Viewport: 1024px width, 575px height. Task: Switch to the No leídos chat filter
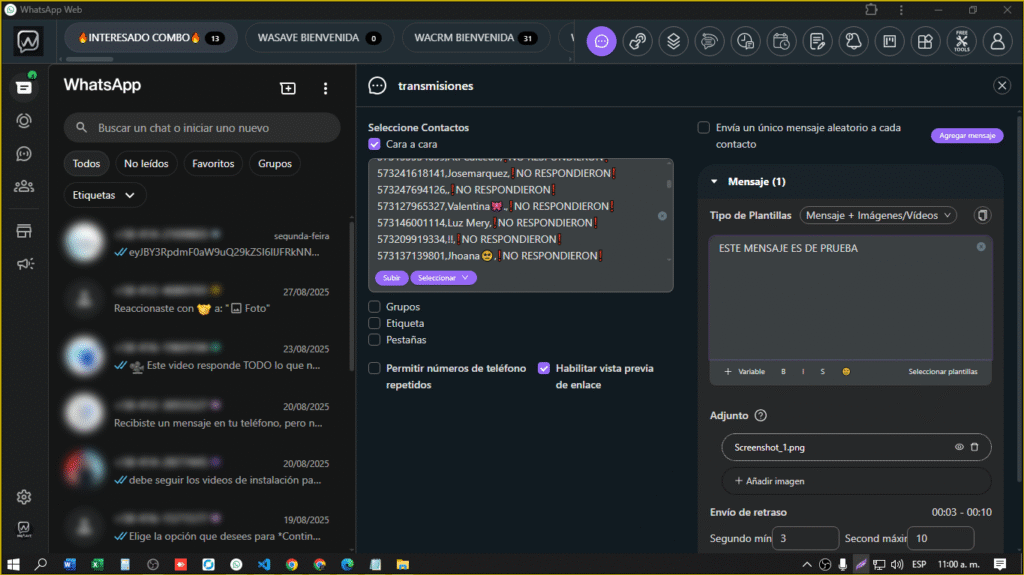pyautogui.click(x=146, y=163)
